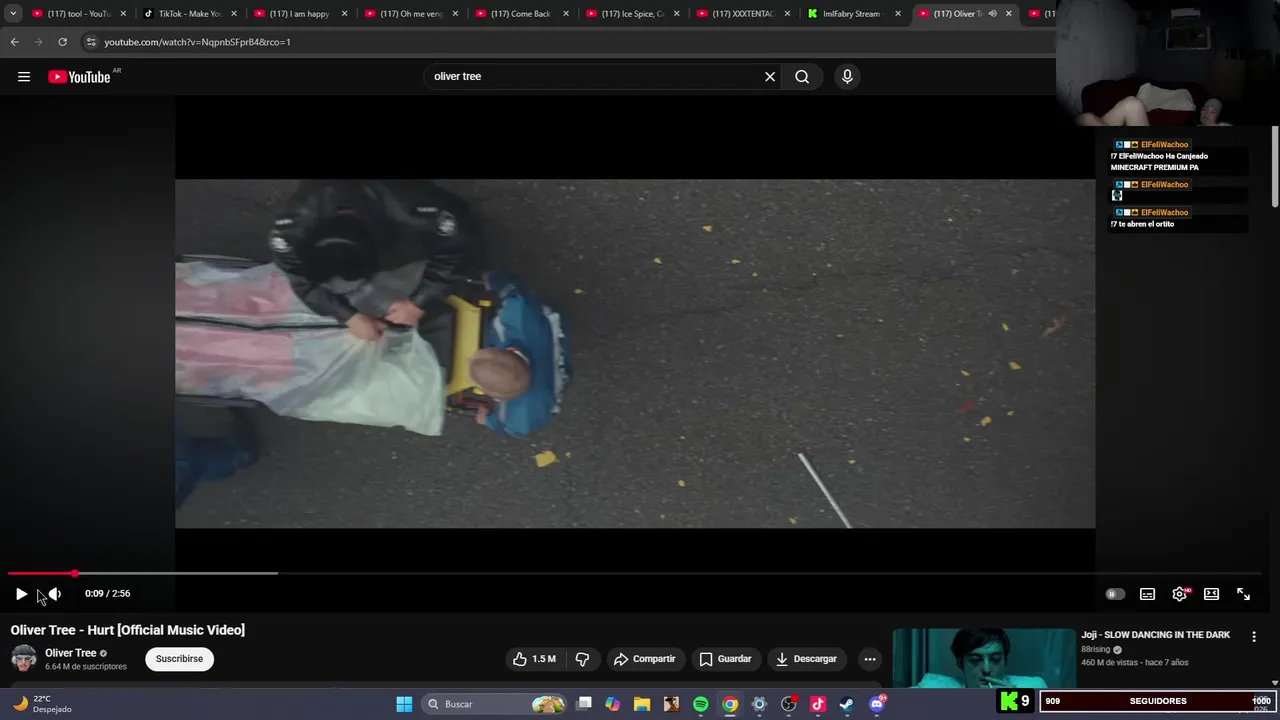
Task: Open the taskbar weather widget showing 22°C
Action: pos(42,704)
